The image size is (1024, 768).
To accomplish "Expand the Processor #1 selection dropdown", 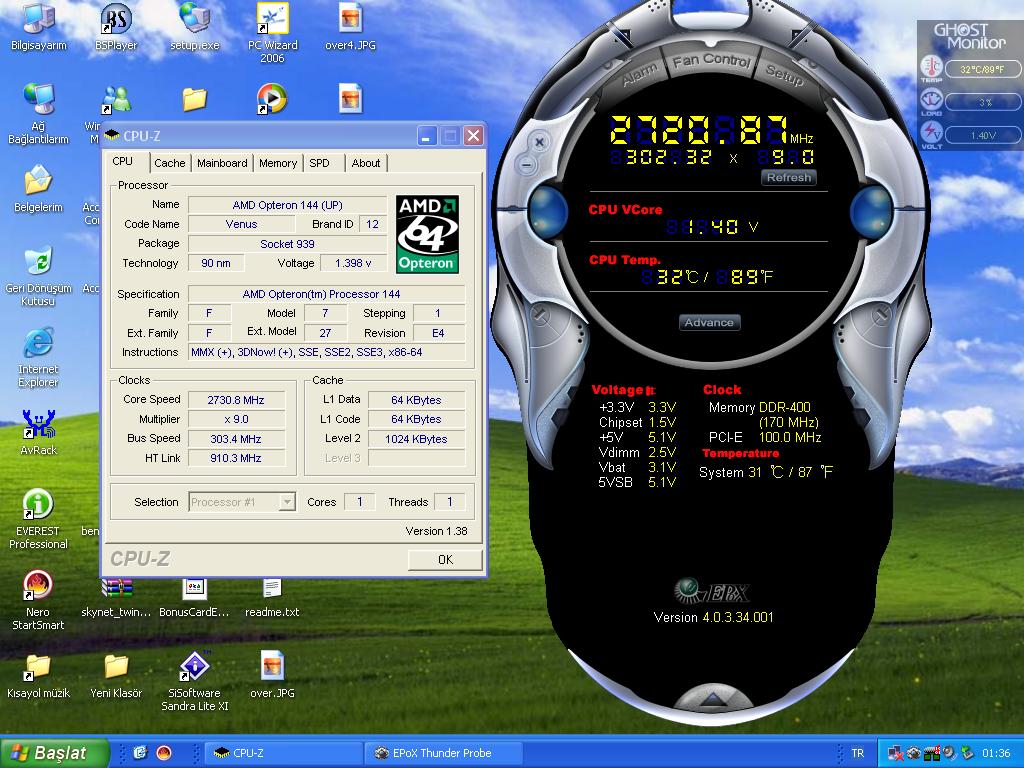I will [x=287, y=502].
